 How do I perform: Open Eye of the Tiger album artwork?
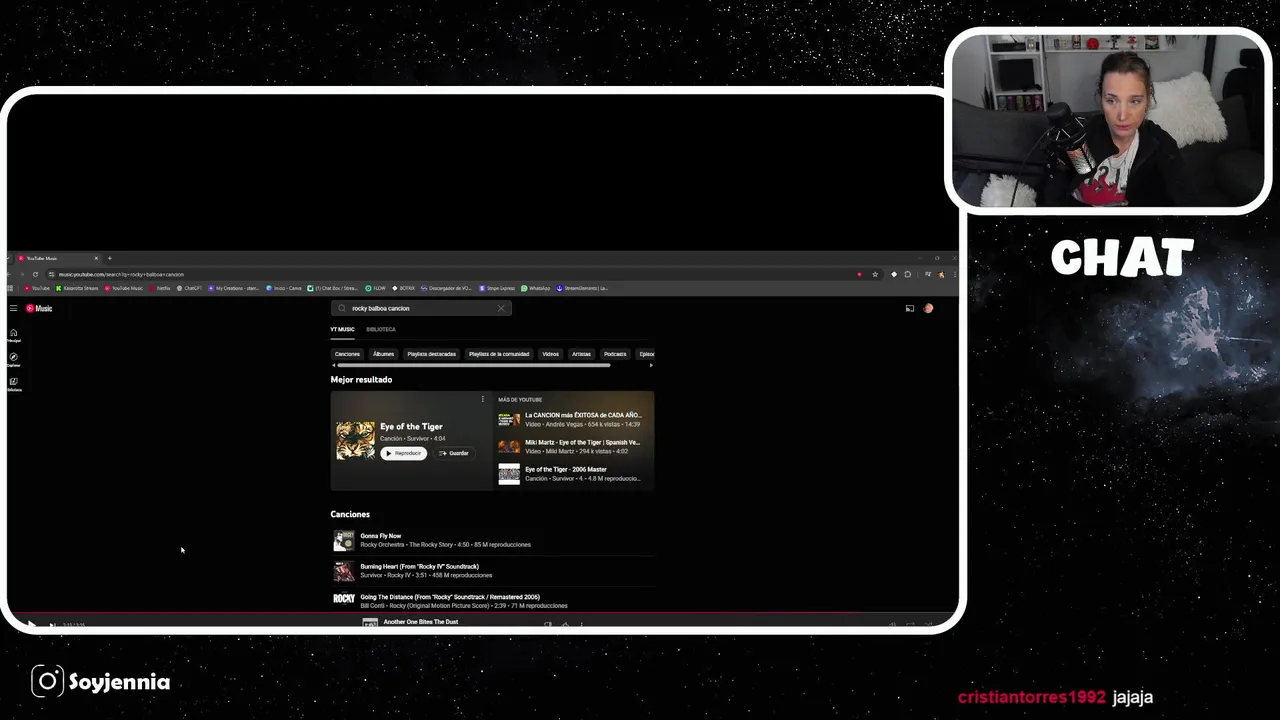(x=355, y=440)
